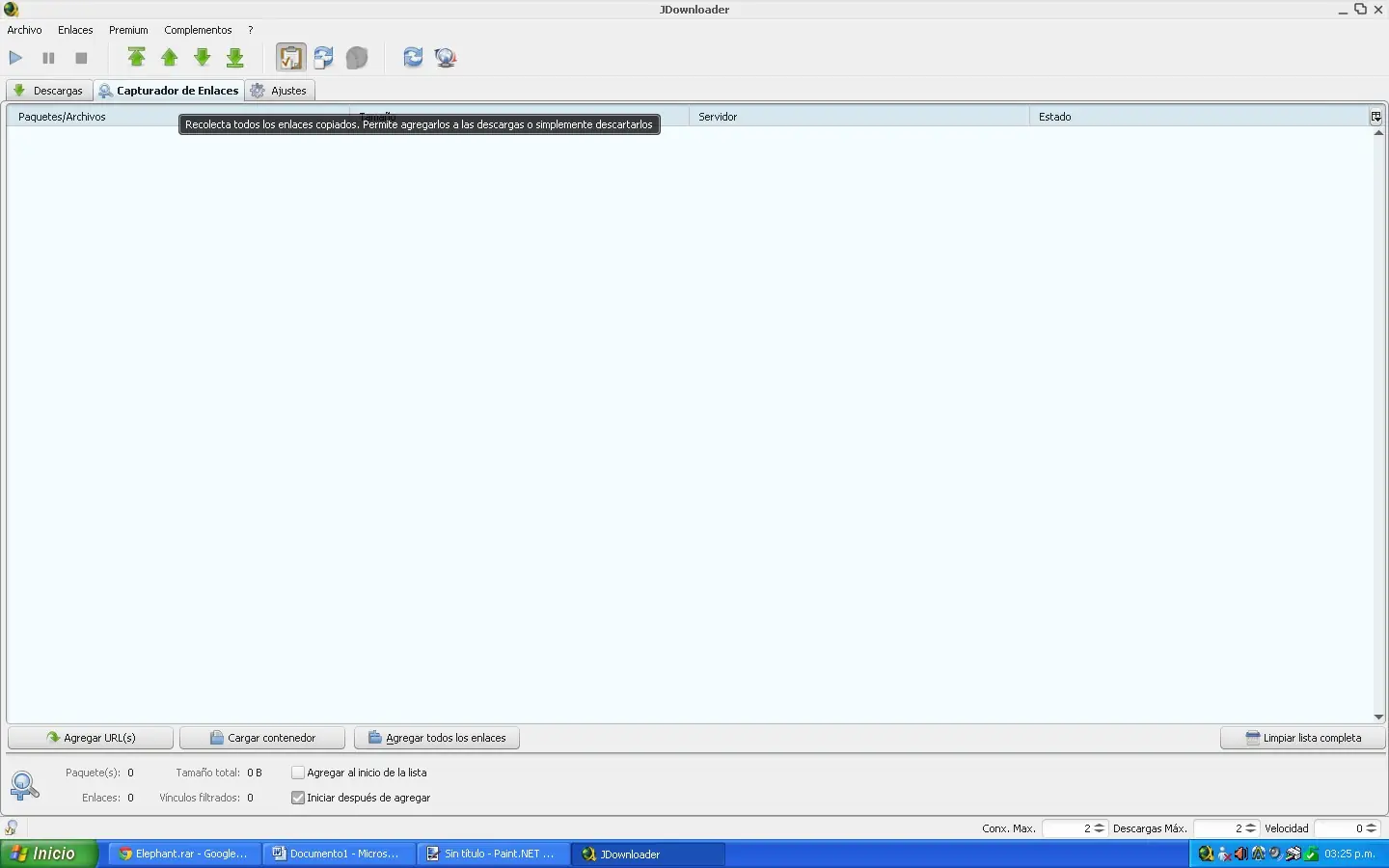Click scrollbar up arrow of link list
Image resolution: width=1389 pixels, height=868 pixels.
click(x=1378, y=133)
